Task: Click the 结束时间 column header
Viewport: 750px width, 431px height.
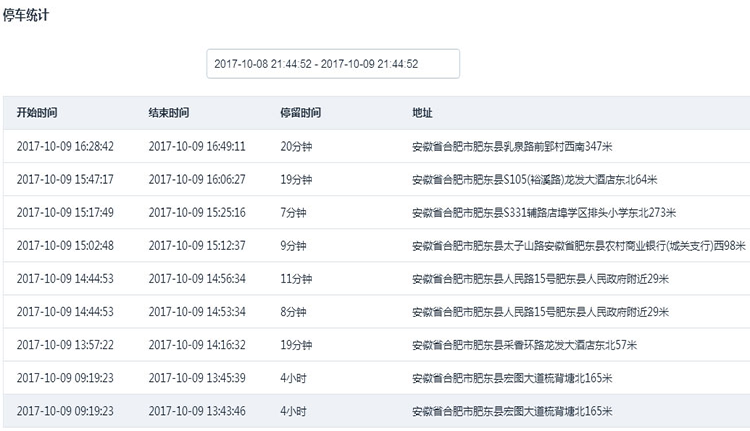Action: click(169, 113)
